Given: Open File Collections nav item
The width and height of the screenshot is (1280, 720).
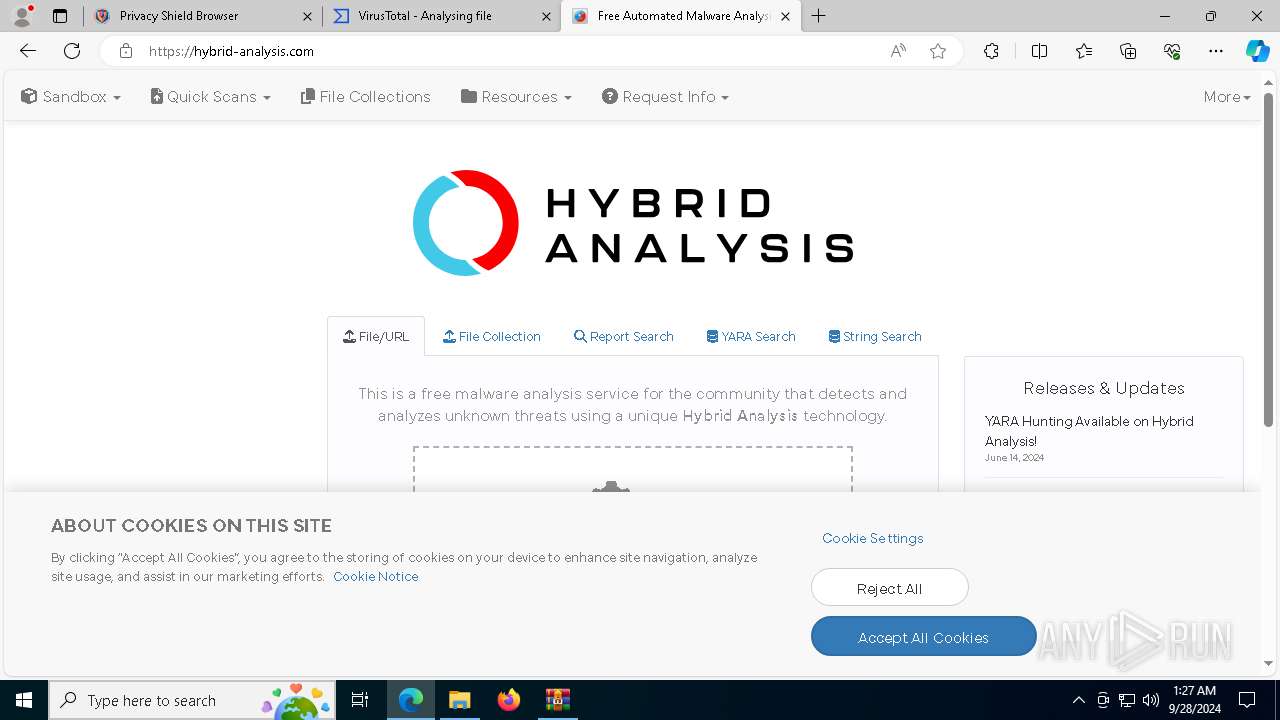Looking at the screenshot, I should click(366, 97).
